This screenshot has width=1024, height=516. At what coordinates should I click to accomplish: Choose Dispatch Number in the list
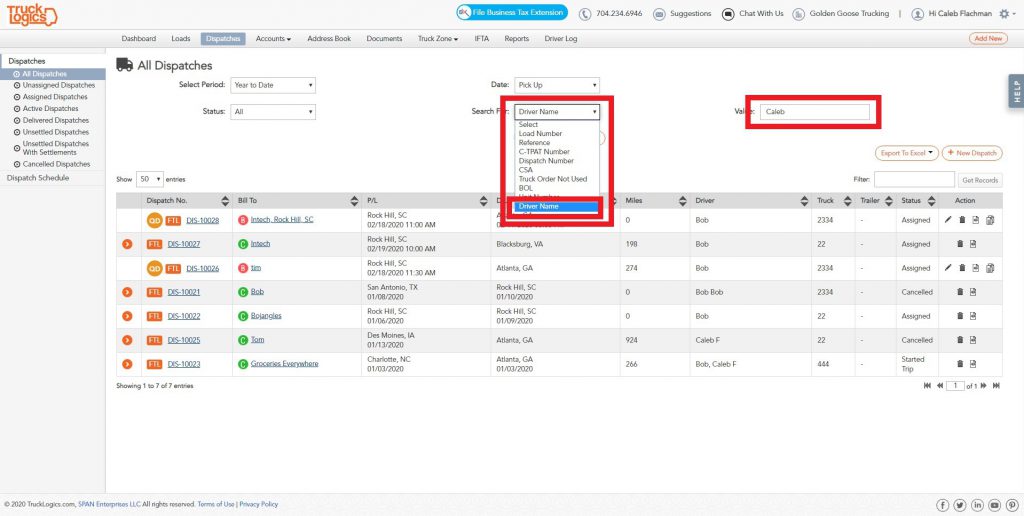click(x=546, y=161)
